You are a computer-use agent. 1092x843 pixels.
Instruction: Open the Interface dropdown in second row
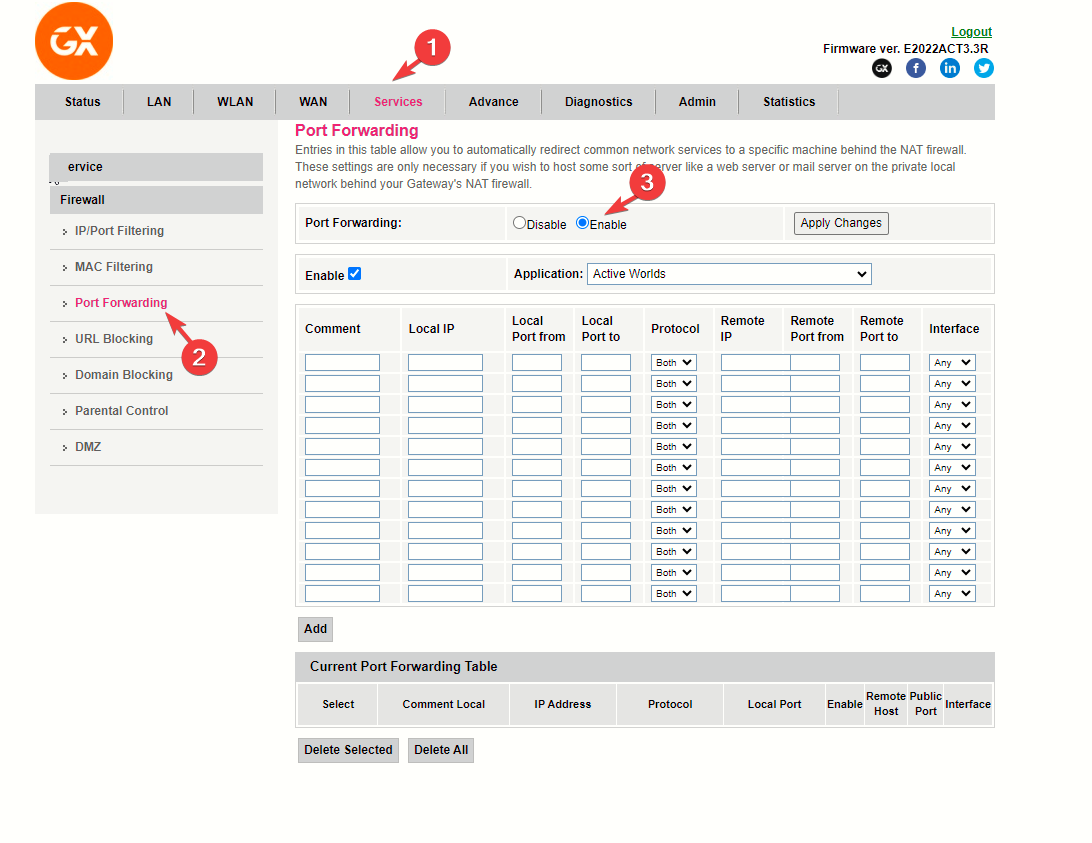(x=952, y=383)
